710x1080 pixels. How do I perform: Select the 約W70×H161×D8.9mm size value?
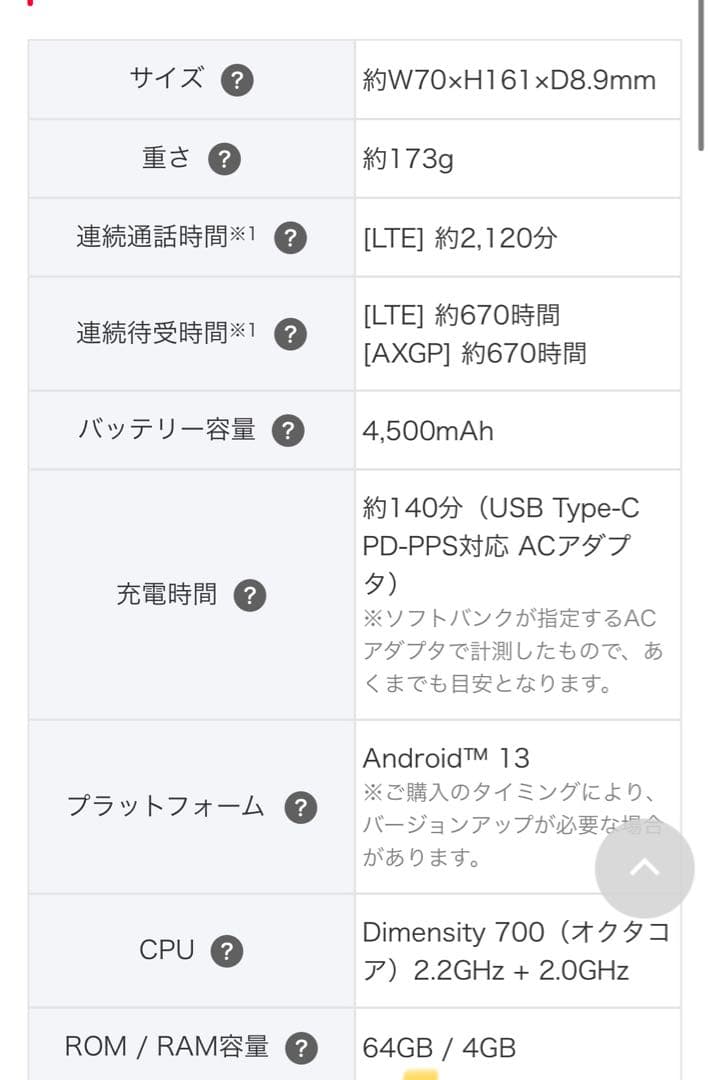tap(512, 79)
